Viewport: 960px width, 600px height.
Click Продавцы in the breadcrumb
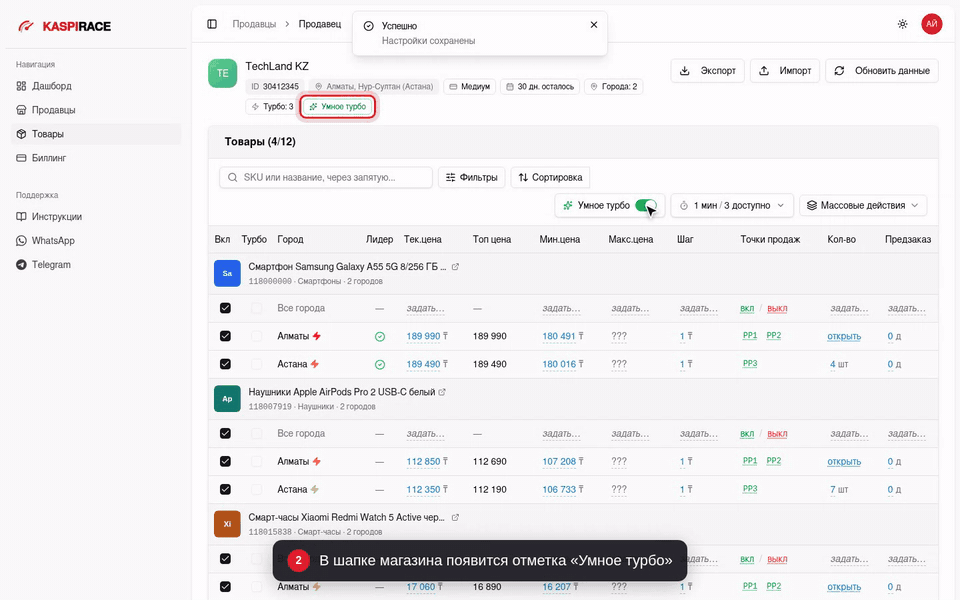(x=254, y=24)
